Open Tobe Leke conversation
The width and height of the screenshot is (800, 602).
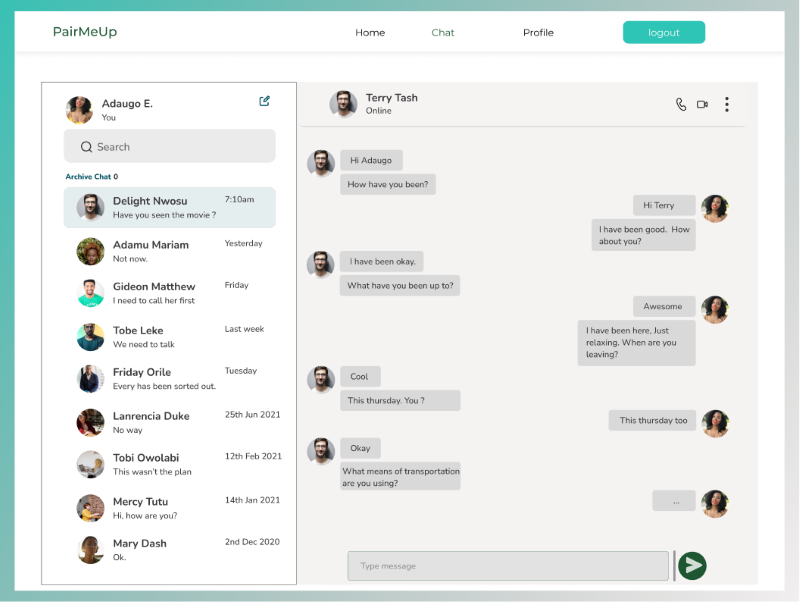(169, 337)
